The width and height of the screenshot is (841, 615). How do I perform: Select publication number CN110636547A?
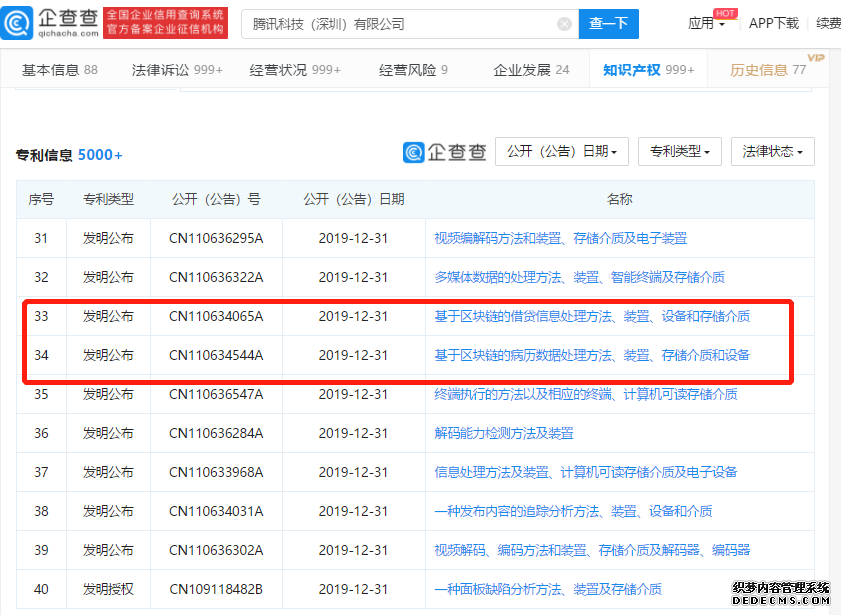point(216,395)
